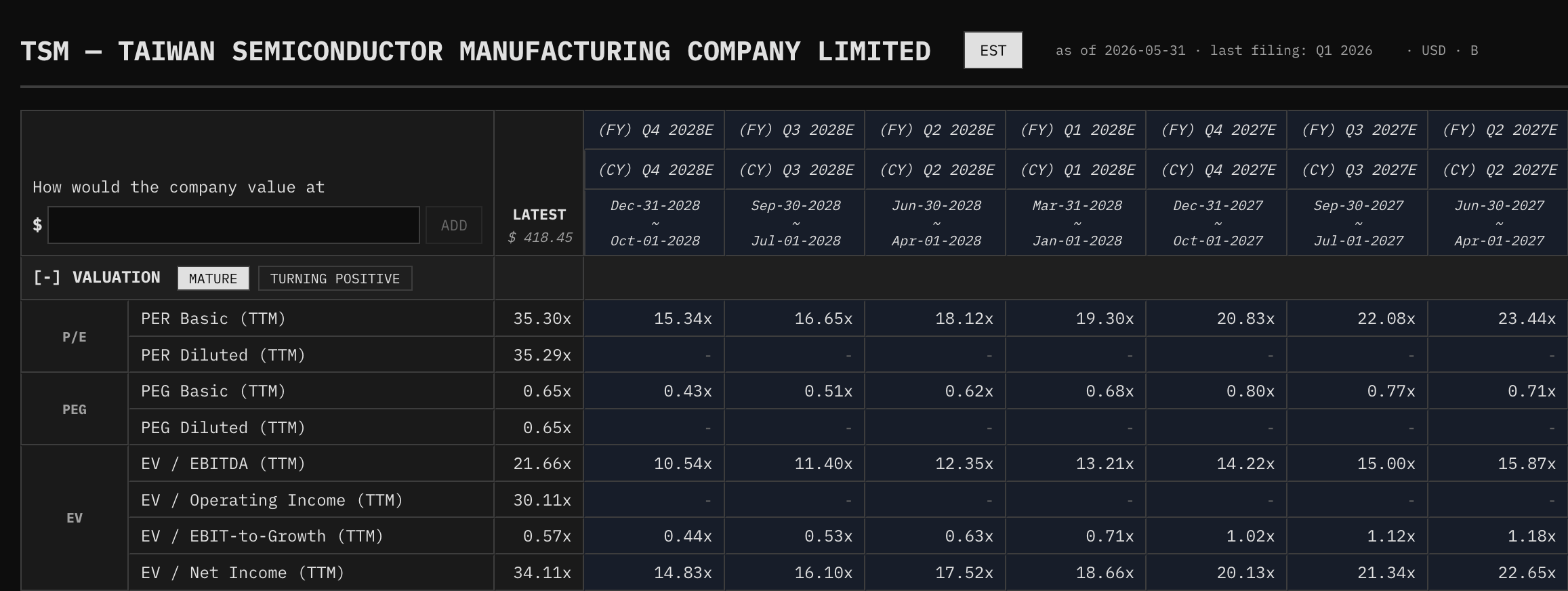The height and width of the screenshot is (591, 1568).
Task: Click the EV group label
Action: (75, 518)
